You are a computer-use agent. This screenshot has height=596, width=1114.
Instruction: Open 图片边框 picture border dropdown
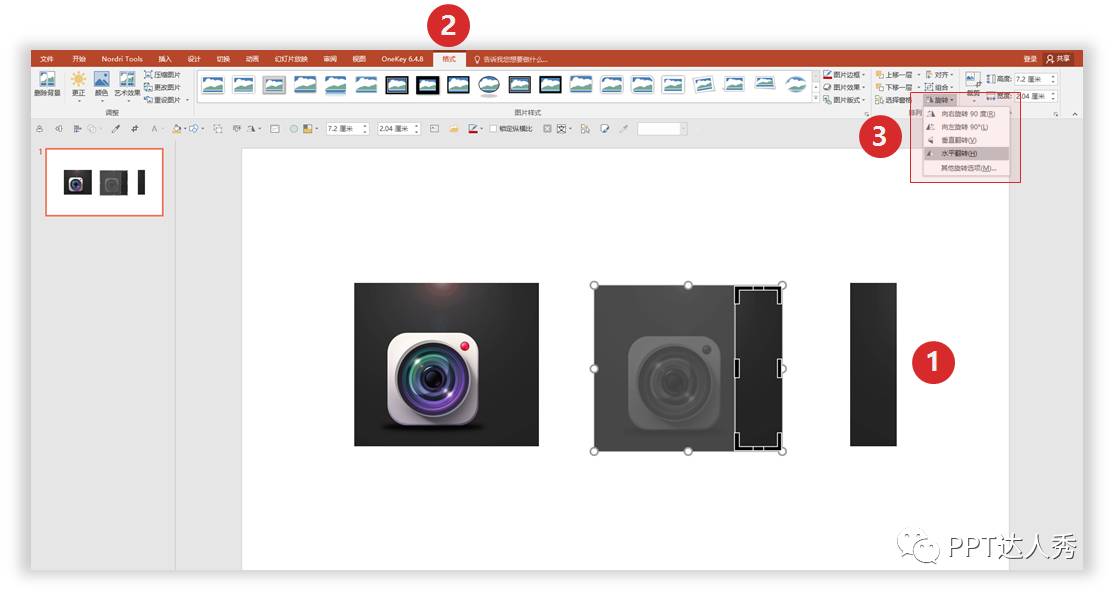point(845,75)
